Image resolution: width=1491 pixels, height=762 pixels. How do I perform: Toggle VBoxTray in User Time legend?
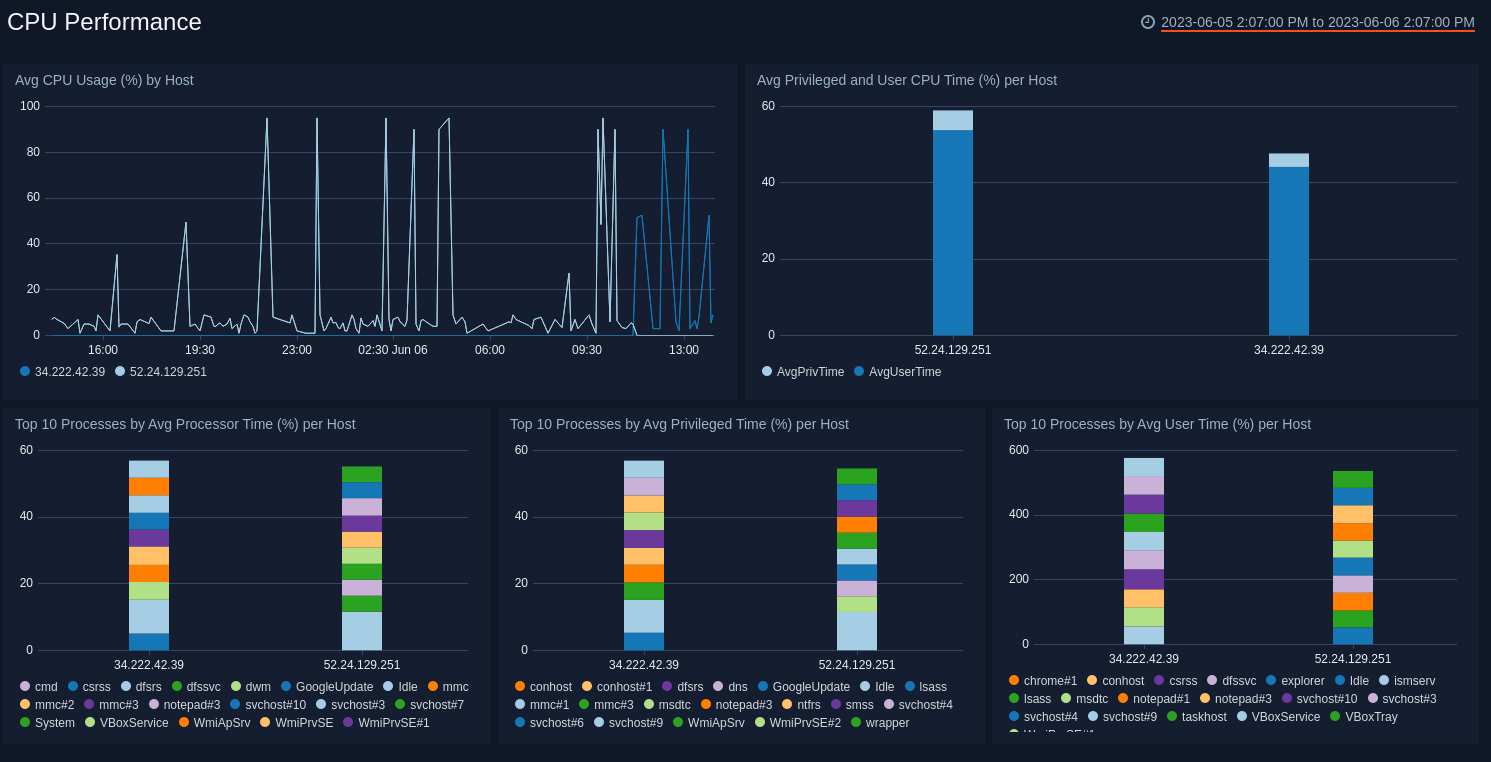[1364, 717]
